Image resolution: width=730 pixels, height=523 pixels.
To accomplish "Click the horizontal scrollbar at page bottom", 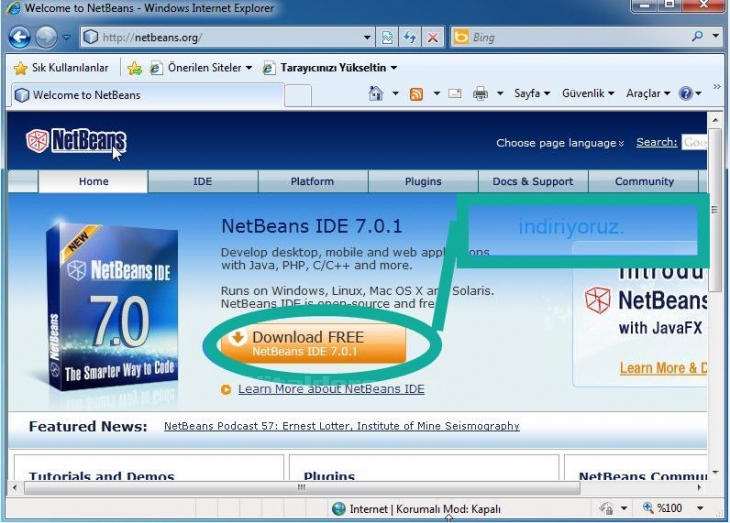I will pyautogui.click(x=300, y=488).
